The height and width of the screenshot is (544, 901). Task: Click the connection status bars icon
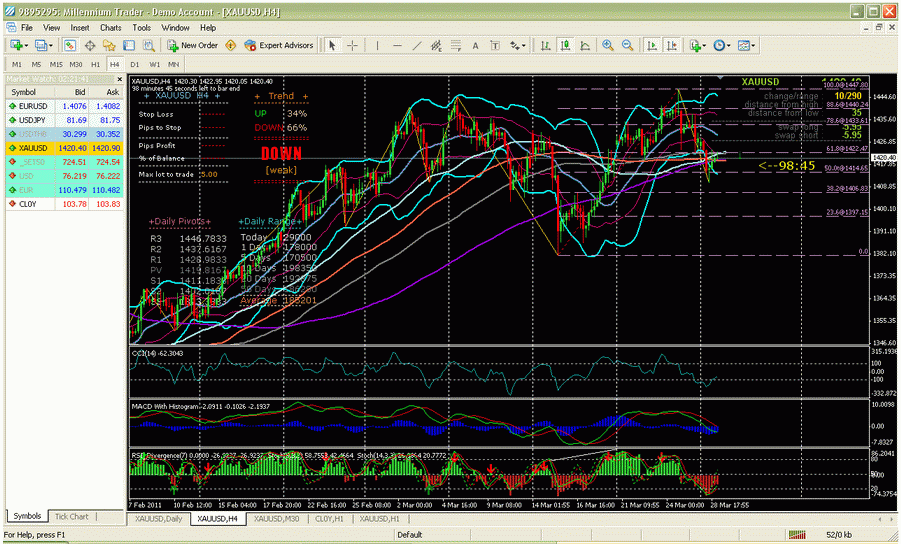click(x=797, y=535)
